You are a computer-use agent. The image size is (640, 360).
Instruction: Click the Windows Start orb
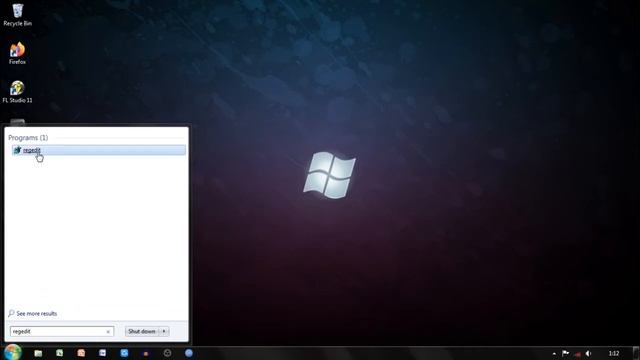click(13, 353)
